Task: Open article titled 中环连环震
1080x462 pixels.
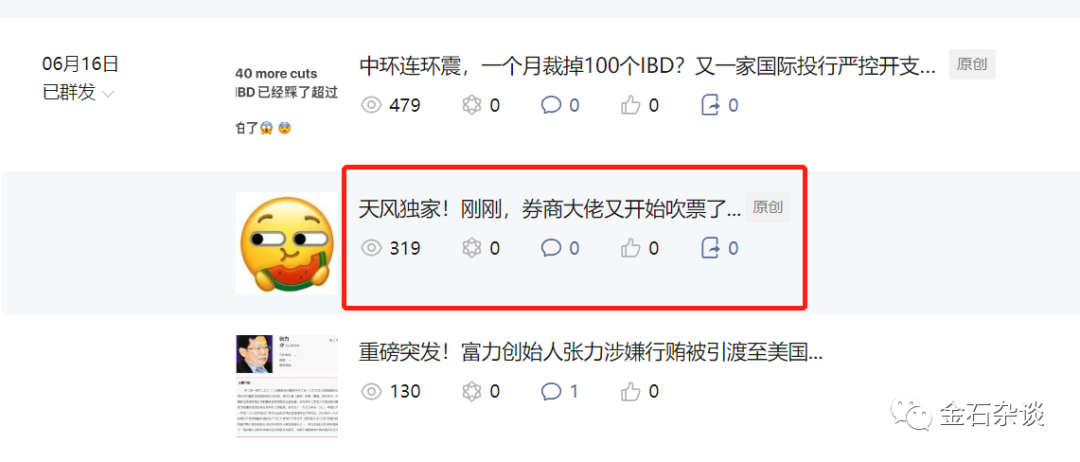Action: tap(648, 66)
